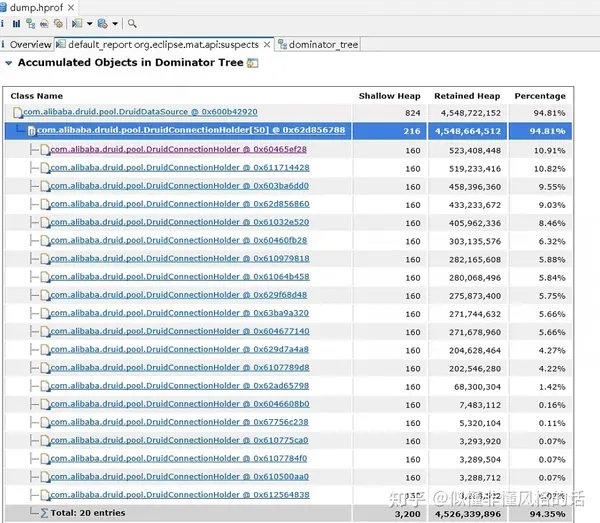Open DruidConnectionHolder @ 0x6107789d8 link
This screenshot has height=523, width=600.
tap(180, 368)
